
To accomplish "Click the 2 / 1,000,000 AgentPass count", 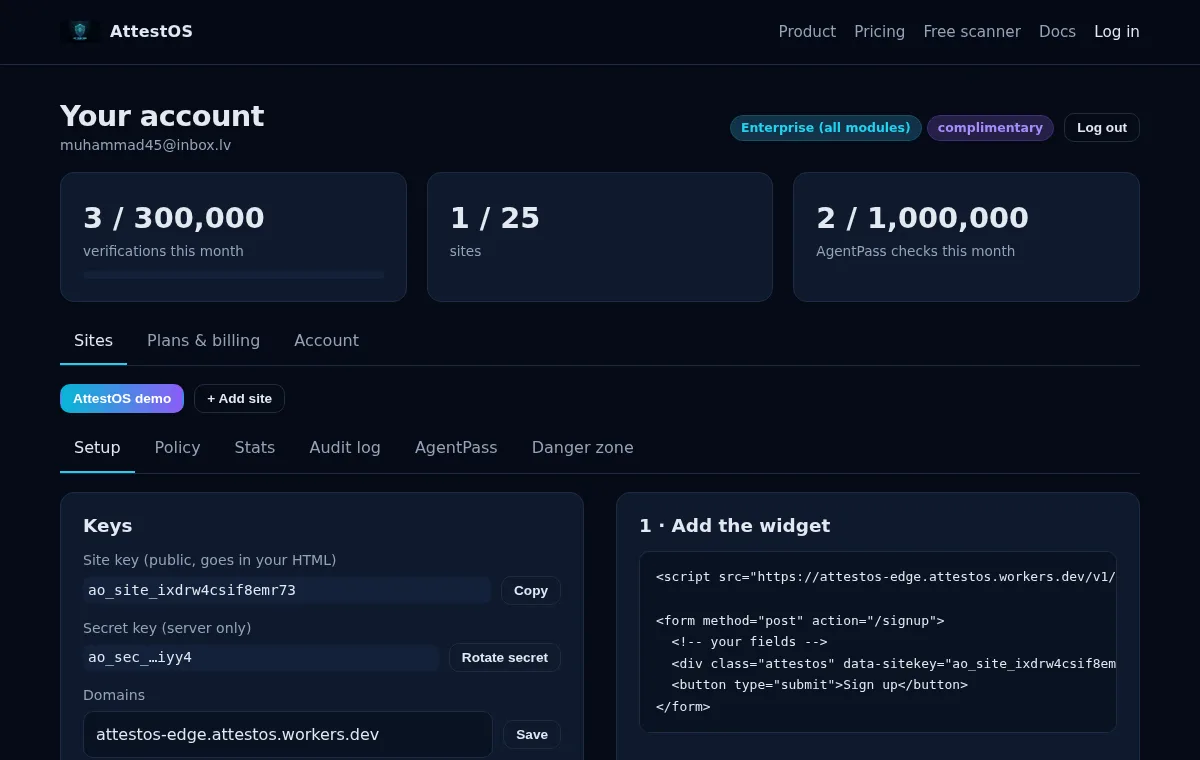I will pos(922,218).
